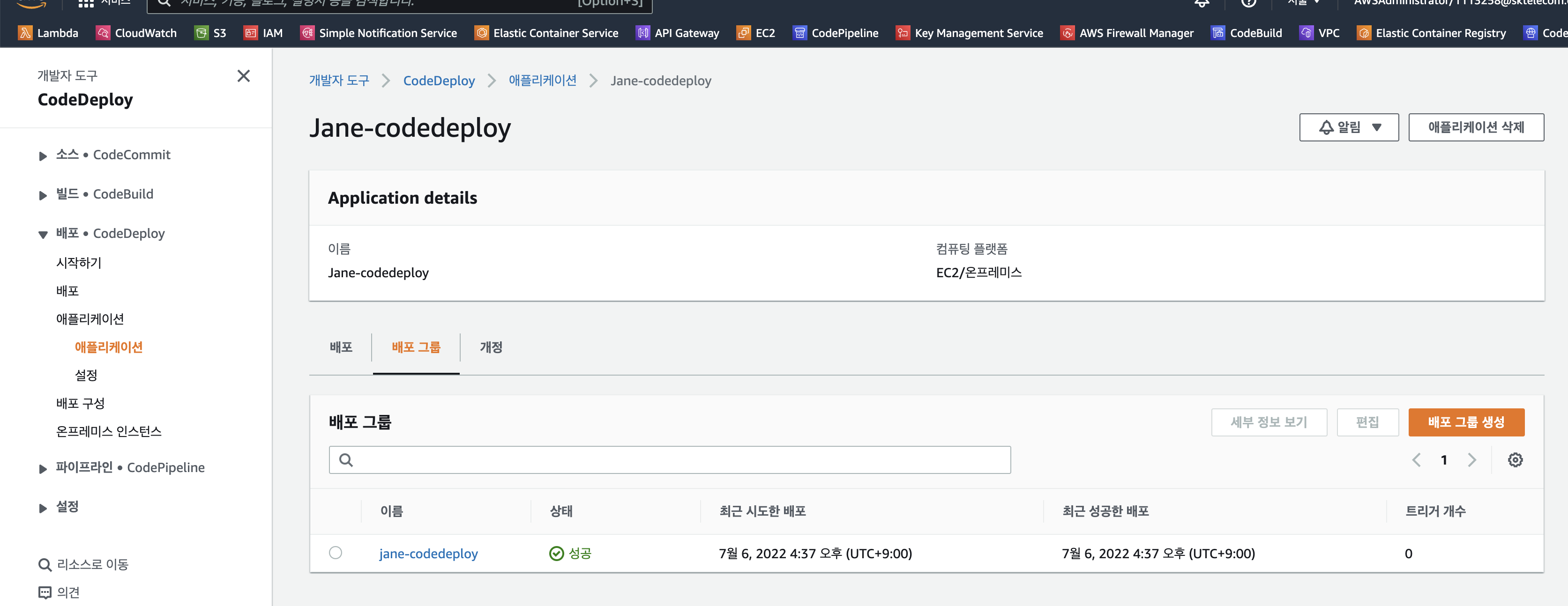This screenshot has height=606, width=1568.
Task: Select the highlighted 애플리케이션 sub-item
Action: pos(108,347)
